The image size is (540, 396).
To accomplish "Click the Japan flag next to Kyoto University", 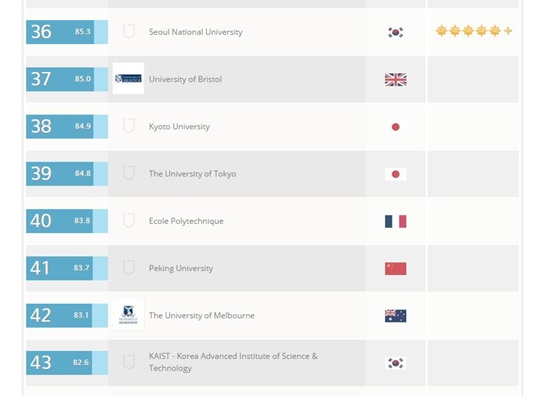I will tap(395, 127).
